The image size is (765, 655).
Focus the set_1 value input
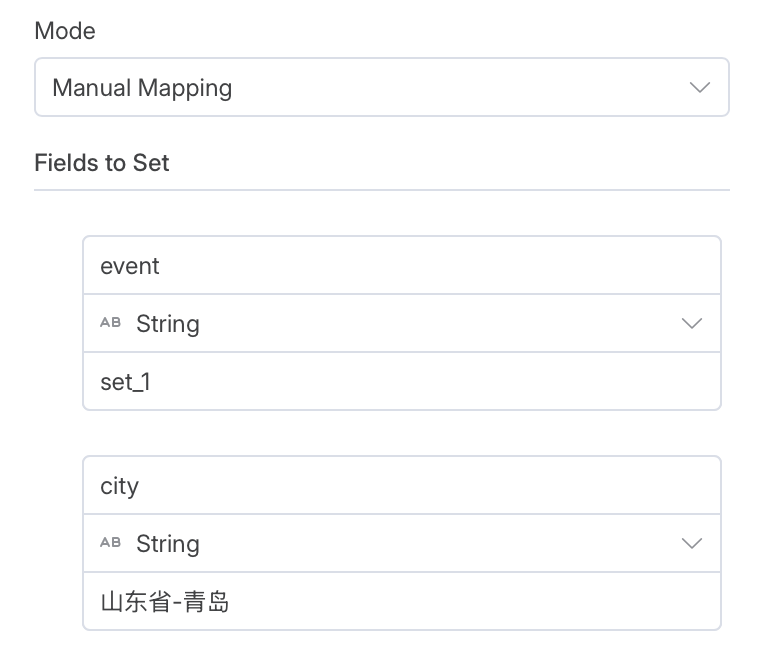coord(402,381)
